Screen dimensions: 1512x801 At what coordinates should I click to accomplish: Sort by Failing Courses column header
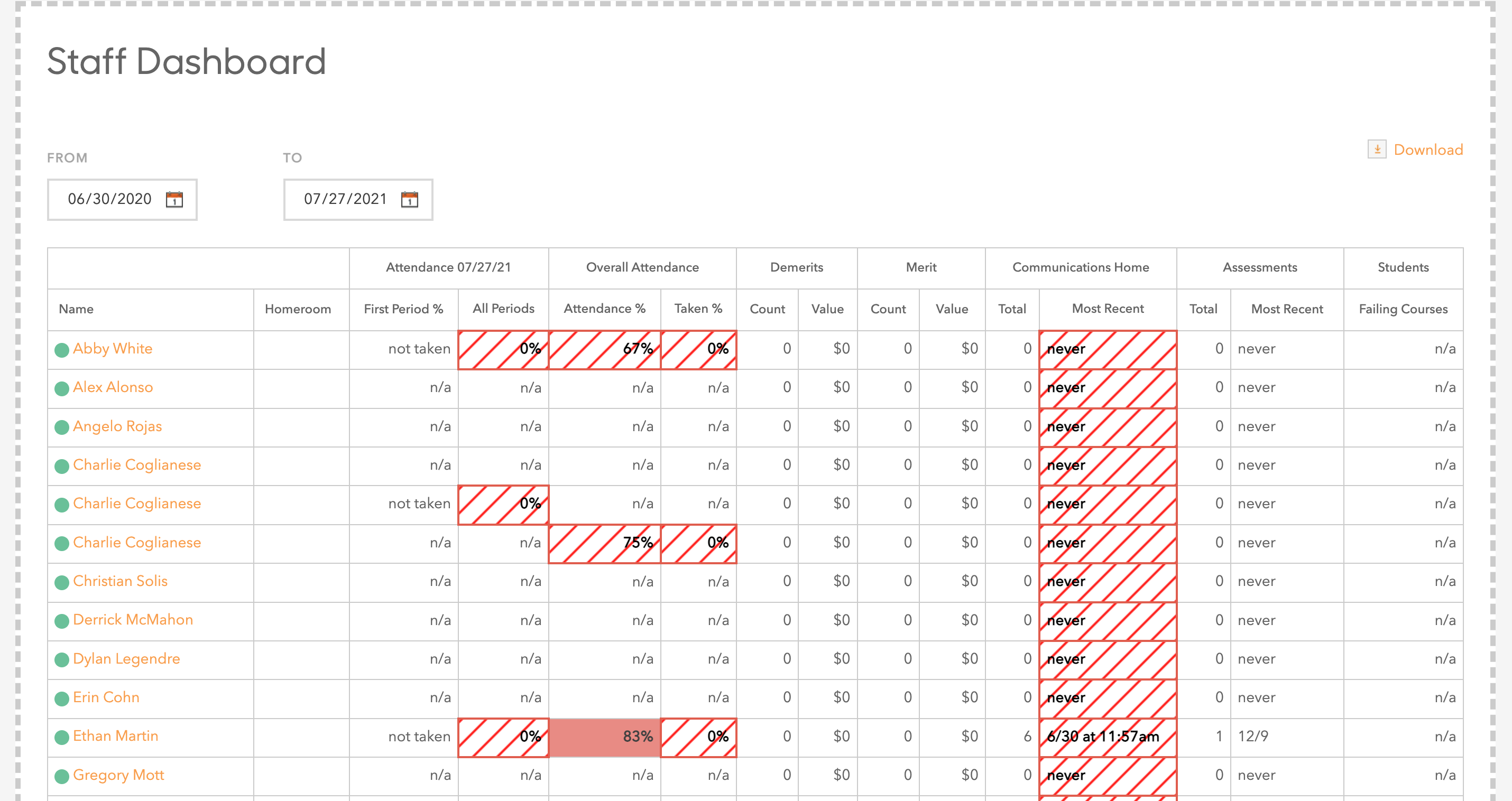coord(1403,309)
